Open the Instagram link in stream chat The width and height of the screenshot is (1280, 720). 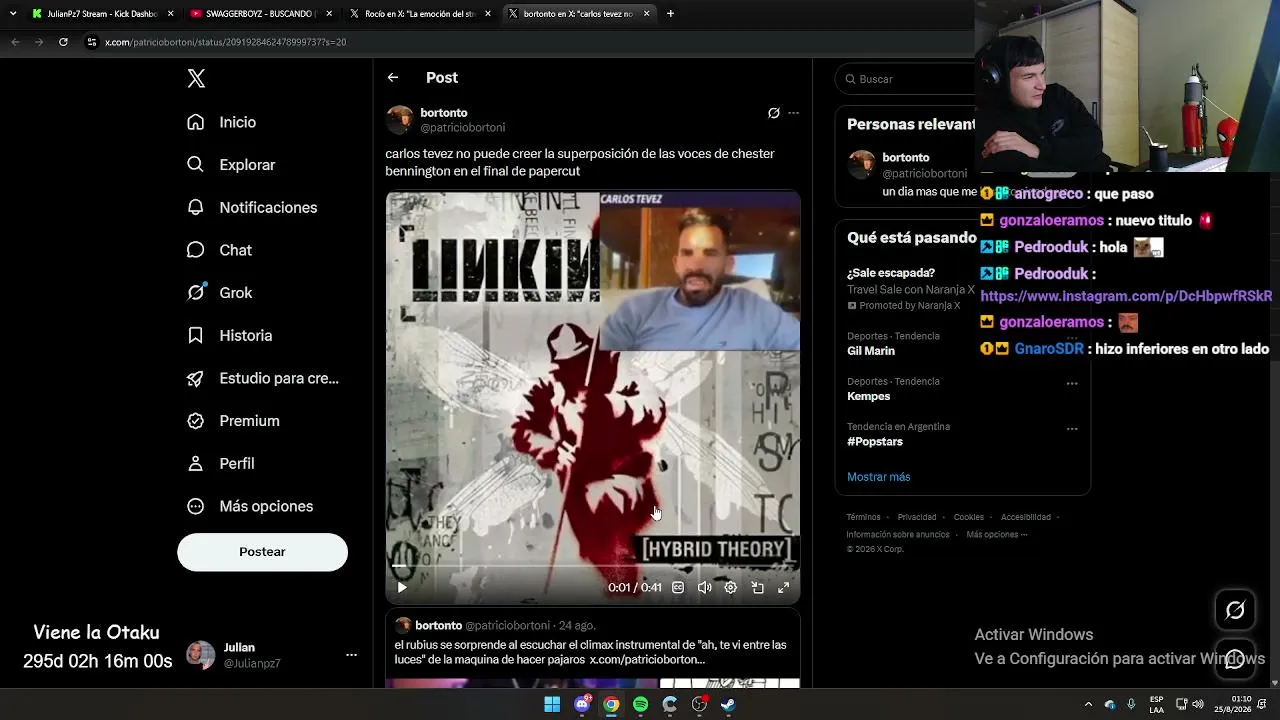1126,296
